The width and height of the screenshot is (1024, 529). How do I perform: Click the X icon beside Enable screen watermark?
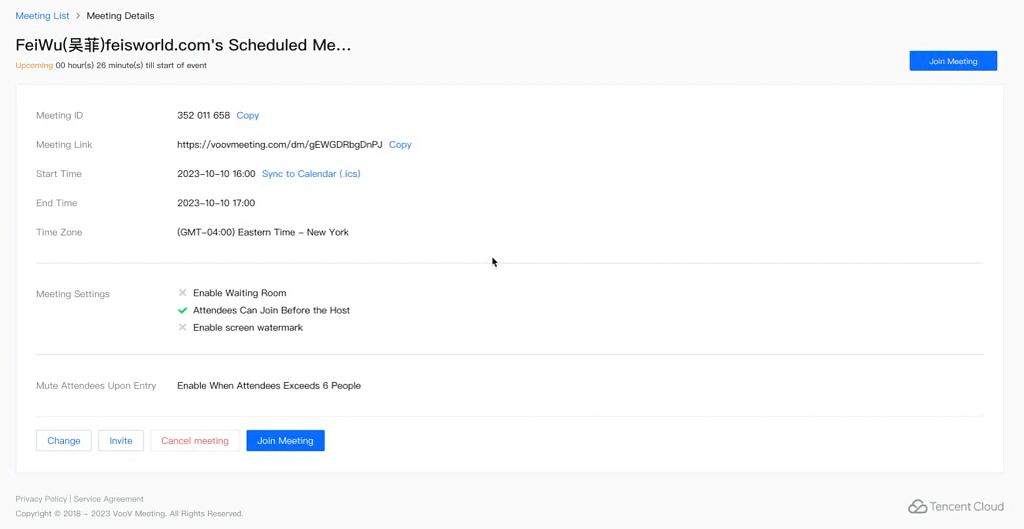click(182, 328)
